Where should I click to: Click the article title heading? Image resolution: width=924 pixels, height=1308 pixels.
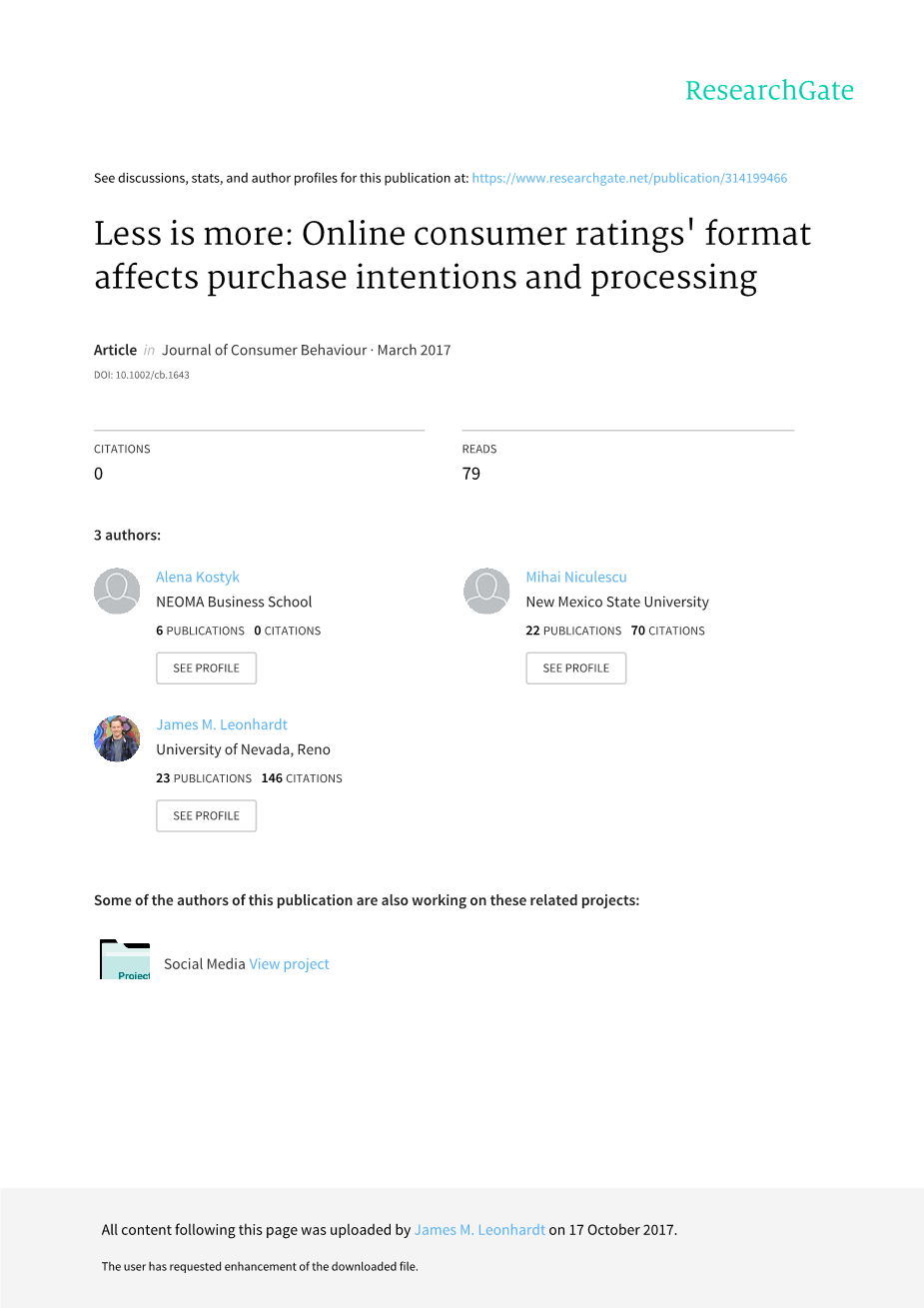453,256
